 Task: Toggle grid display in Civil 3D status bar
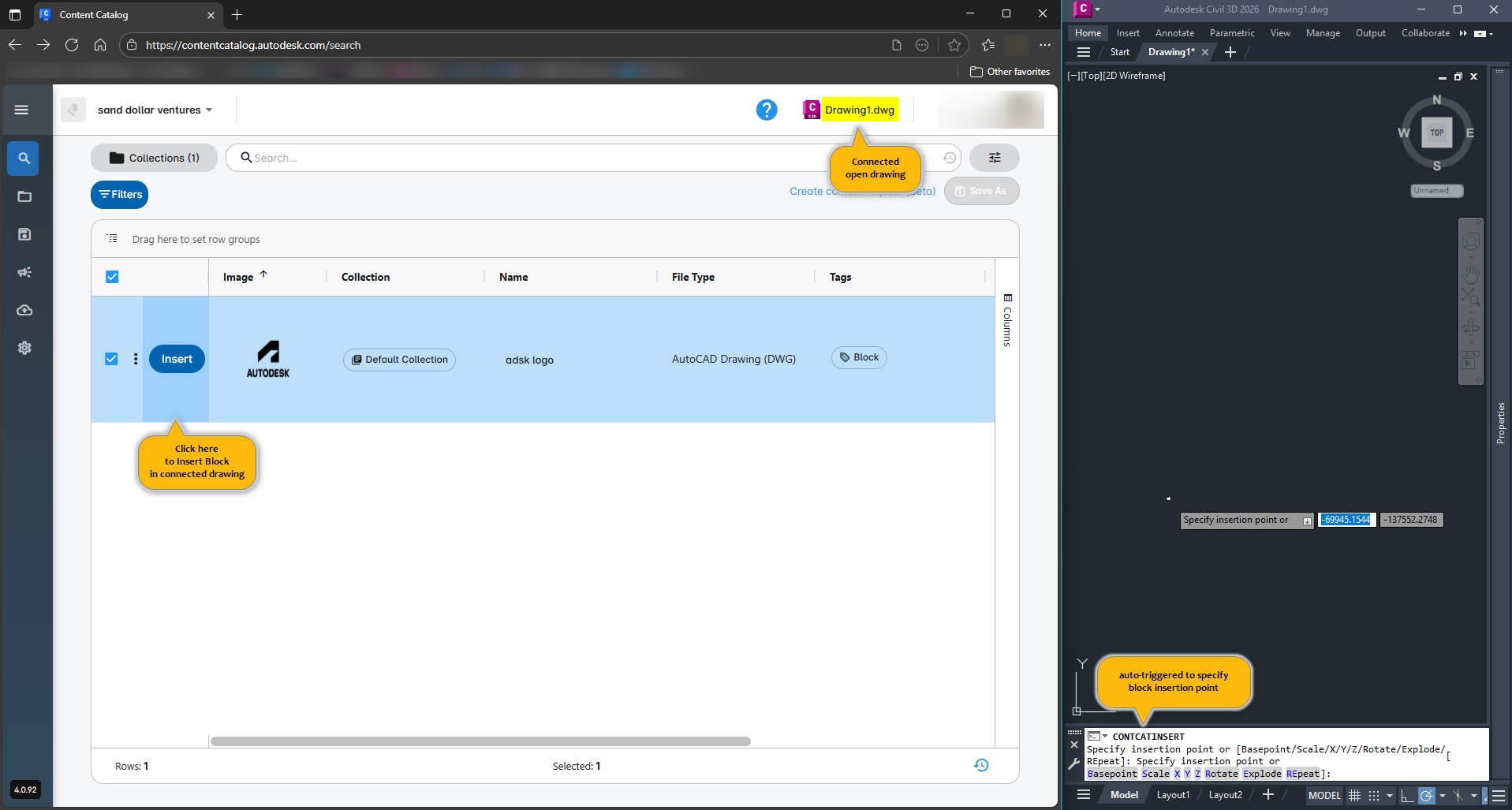pos(1354,796)
